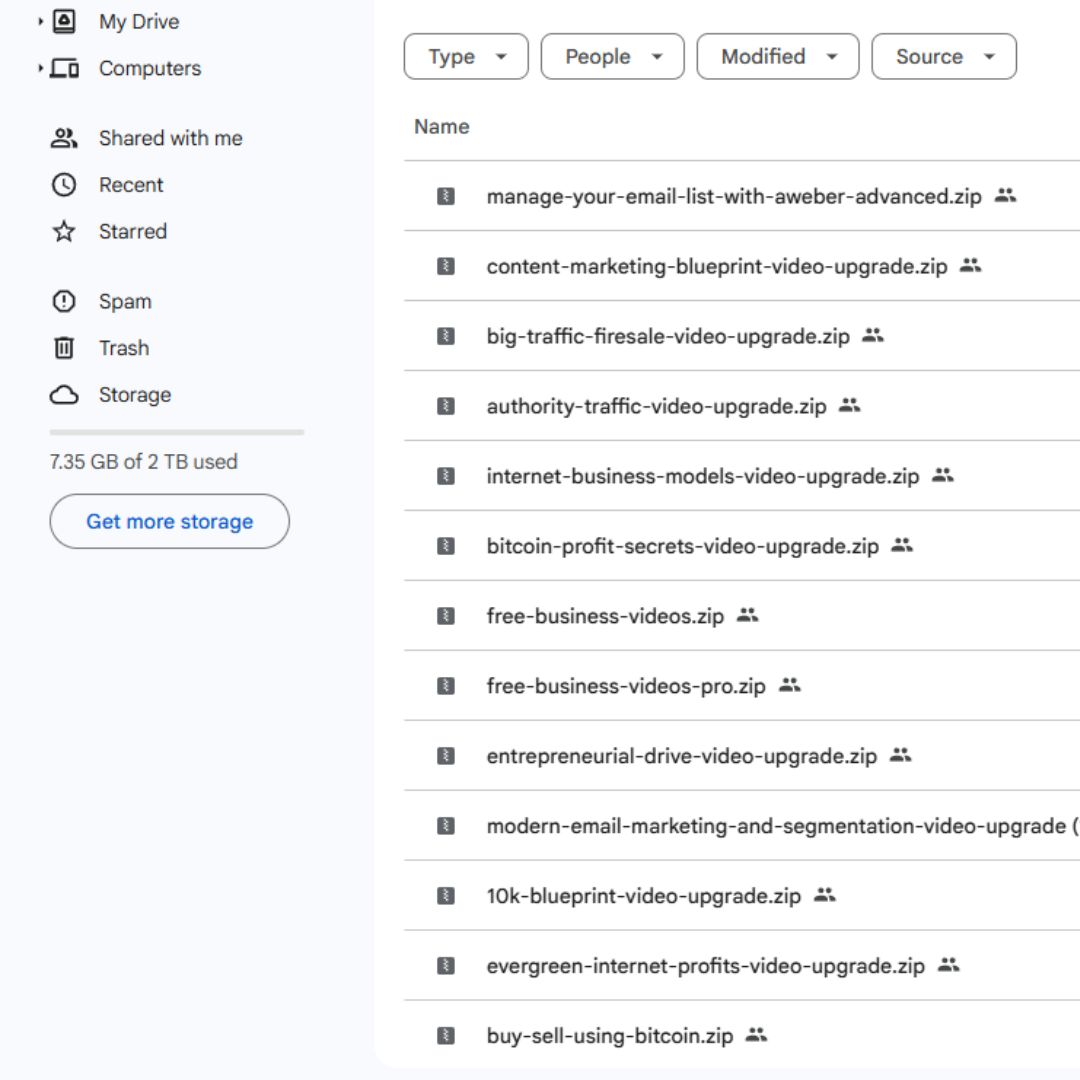Open the Modified filter dropdown
The height and width of the screenshot is (1080, 1080).
coord(777,57)
